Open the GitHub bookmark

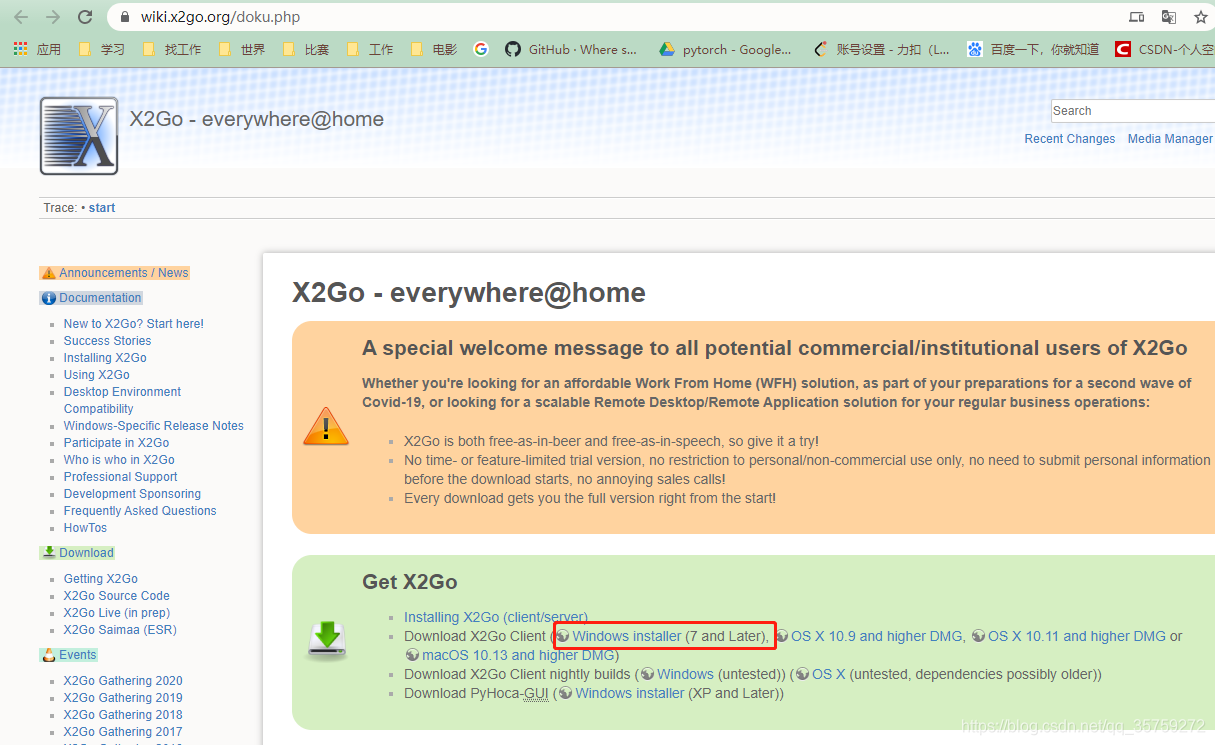pyautogui.click(x=571, y=49)
